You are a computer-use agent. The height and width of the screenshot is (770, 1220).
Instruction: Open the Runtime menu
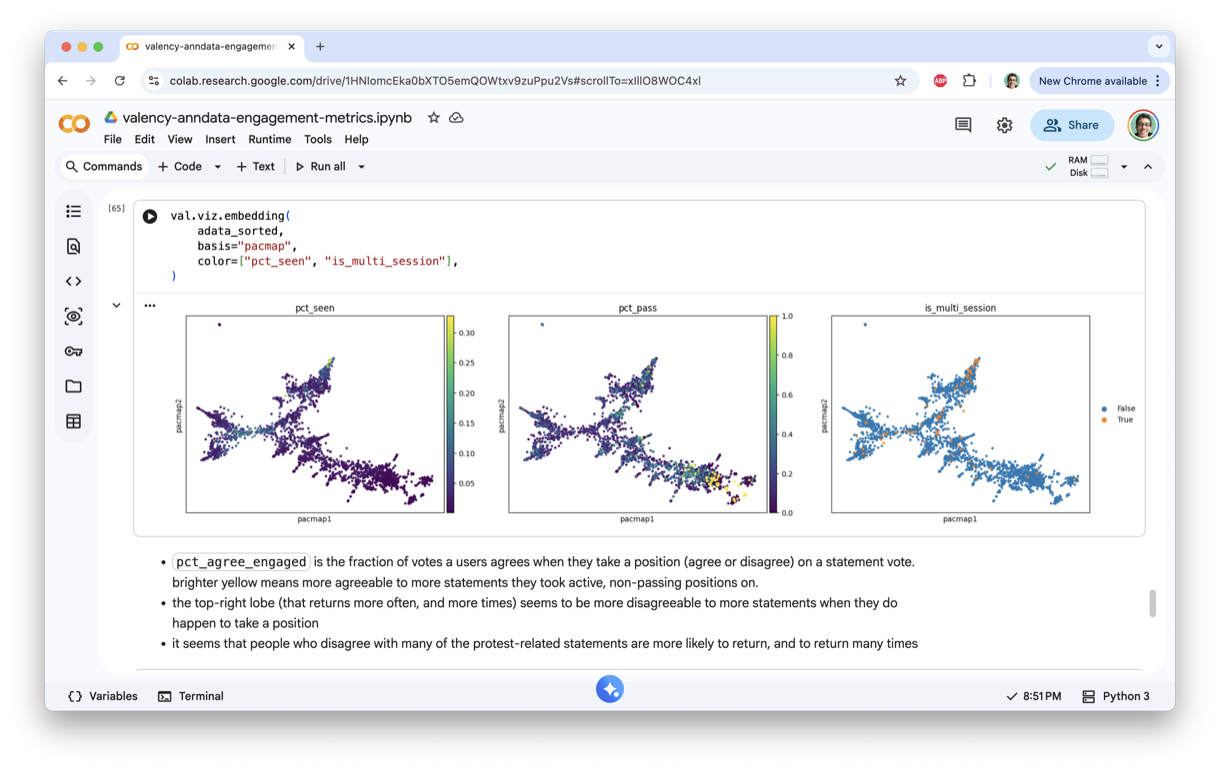269,140
